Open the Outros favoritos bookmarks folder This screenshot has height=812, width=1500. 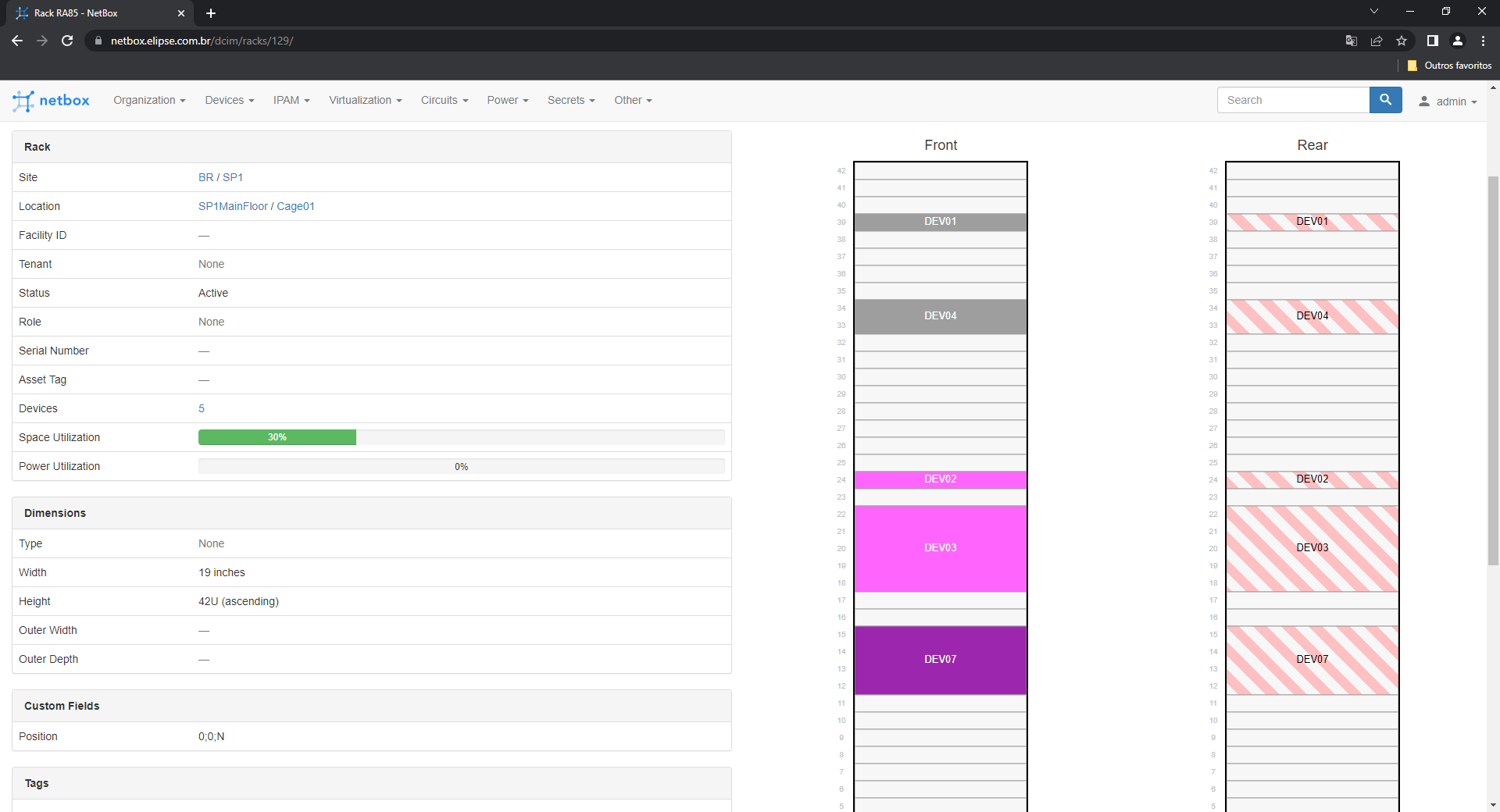(x=1450, y=66)
